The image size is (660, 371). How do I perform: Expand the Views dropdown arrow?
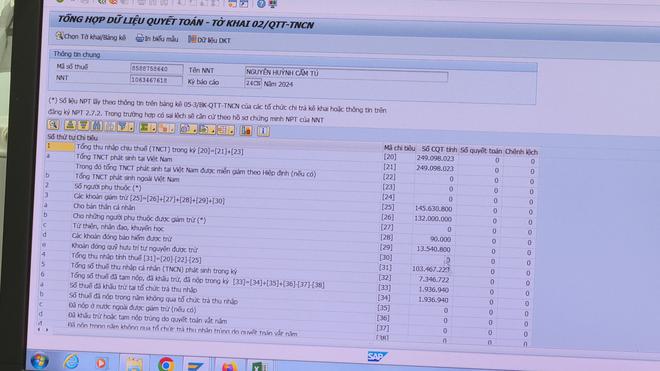click(194, 129)
